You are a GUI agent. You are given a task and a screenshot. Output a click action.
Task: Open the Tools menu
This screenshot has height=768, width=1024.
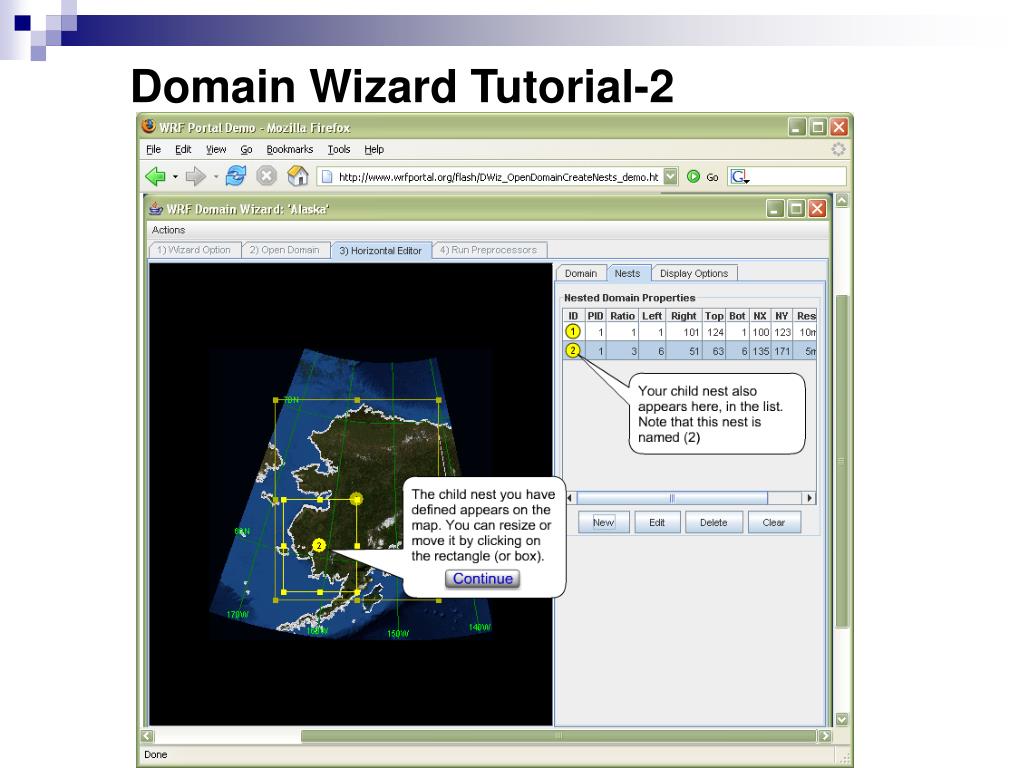pyautogui.click(x=339, y=150)
